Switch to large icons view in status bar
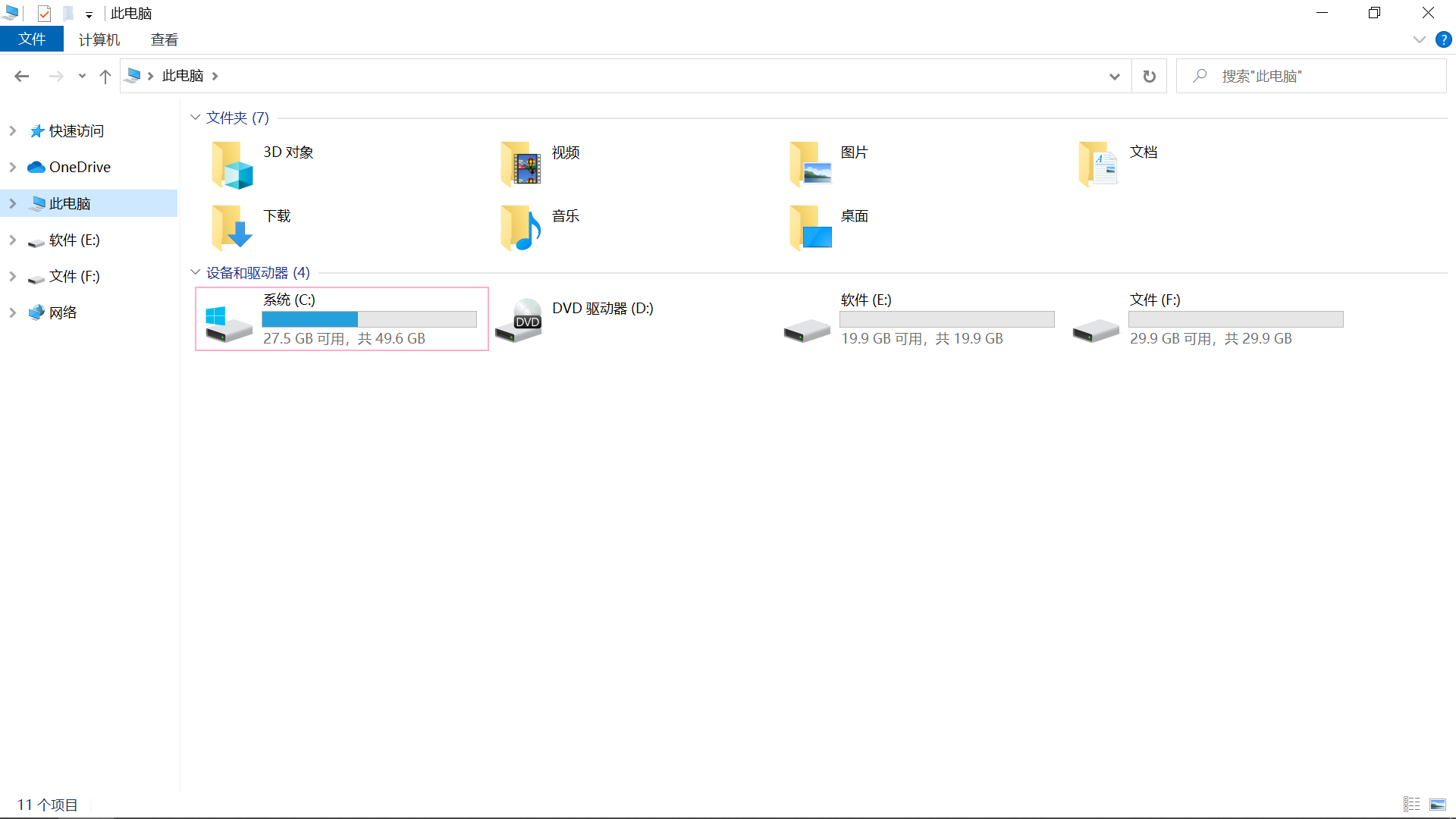1456x819 pixels. click(1437, 804)
